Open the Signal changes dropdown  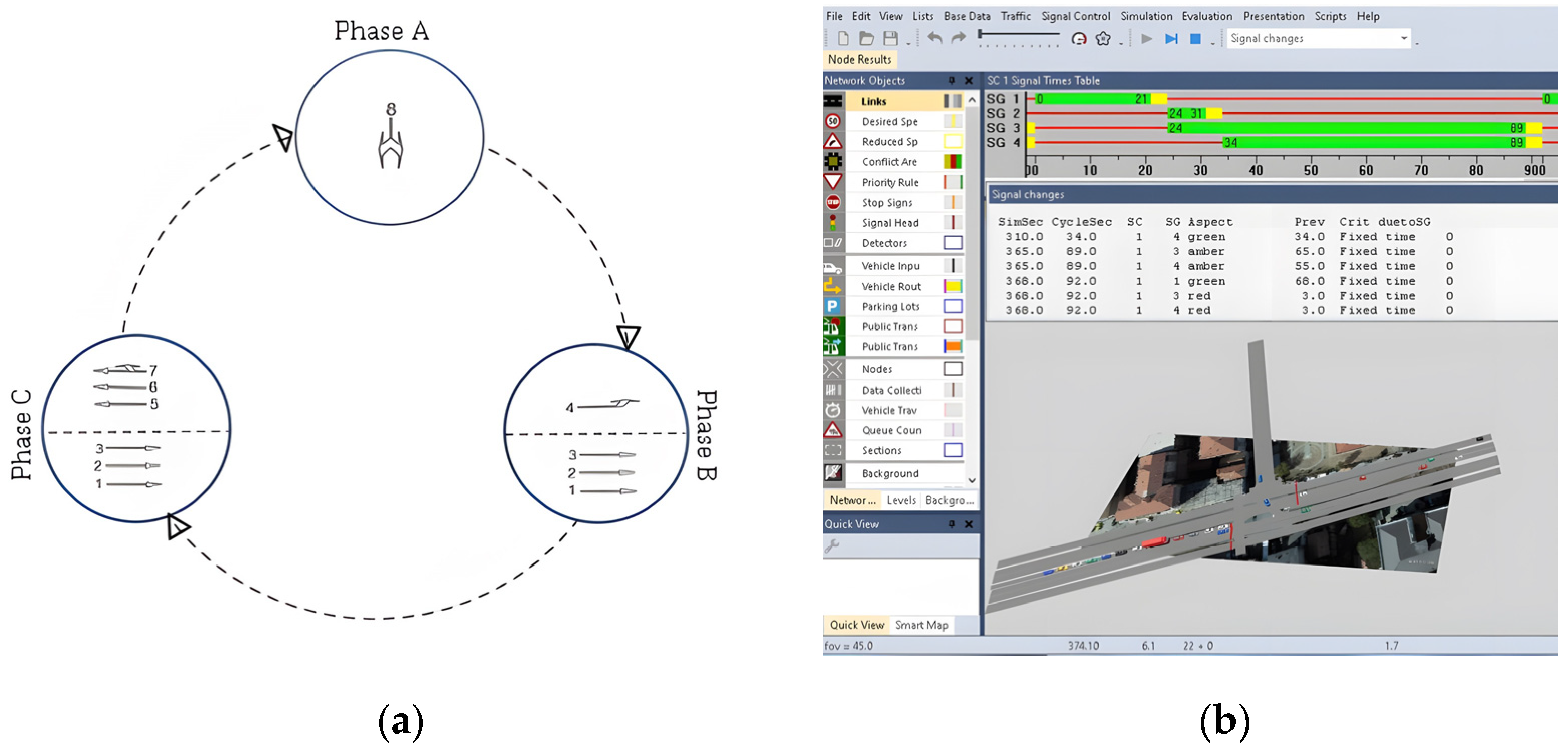[1403, 38]
